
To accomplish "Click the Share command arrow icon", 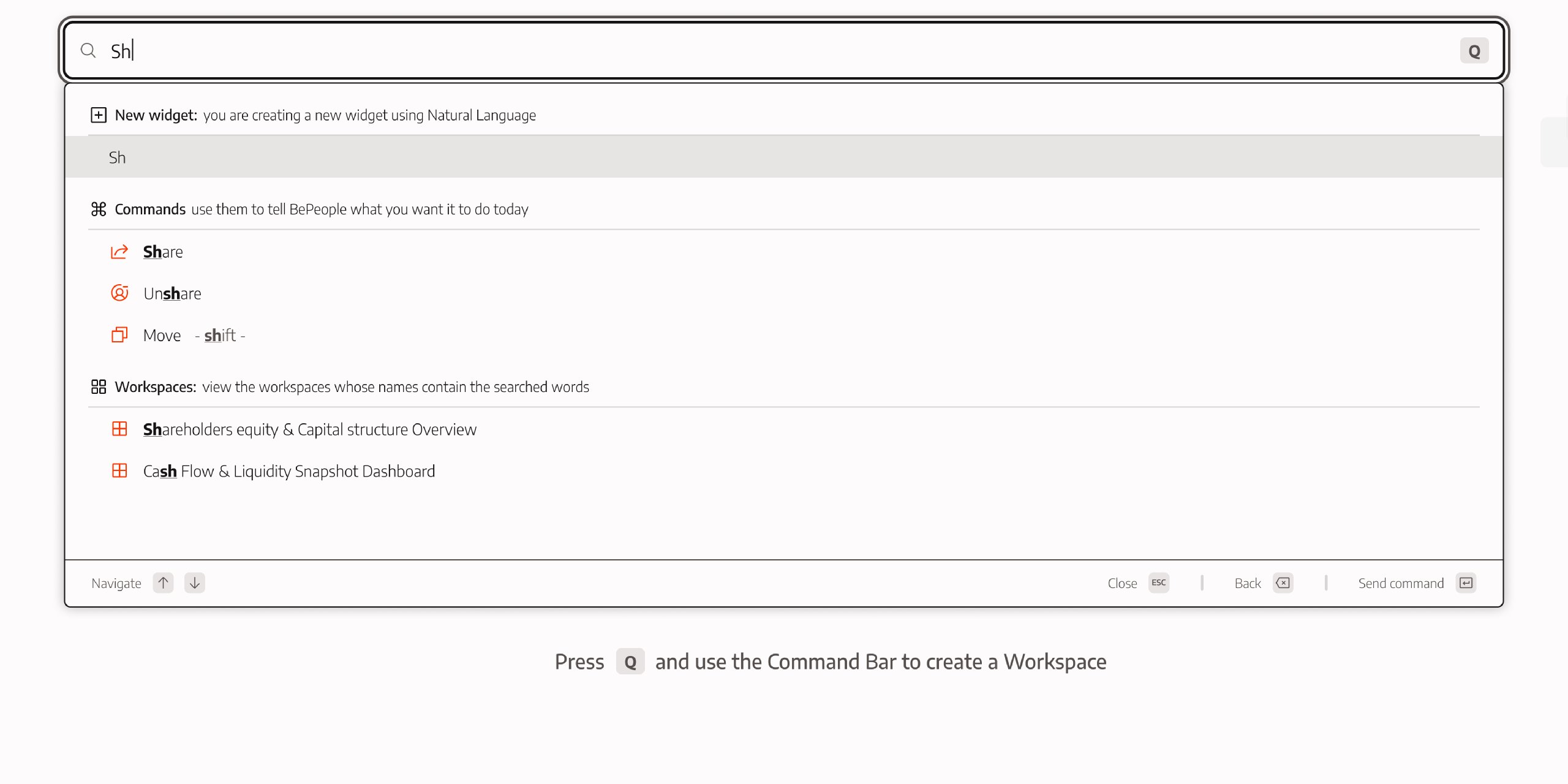I will (119, 252).
